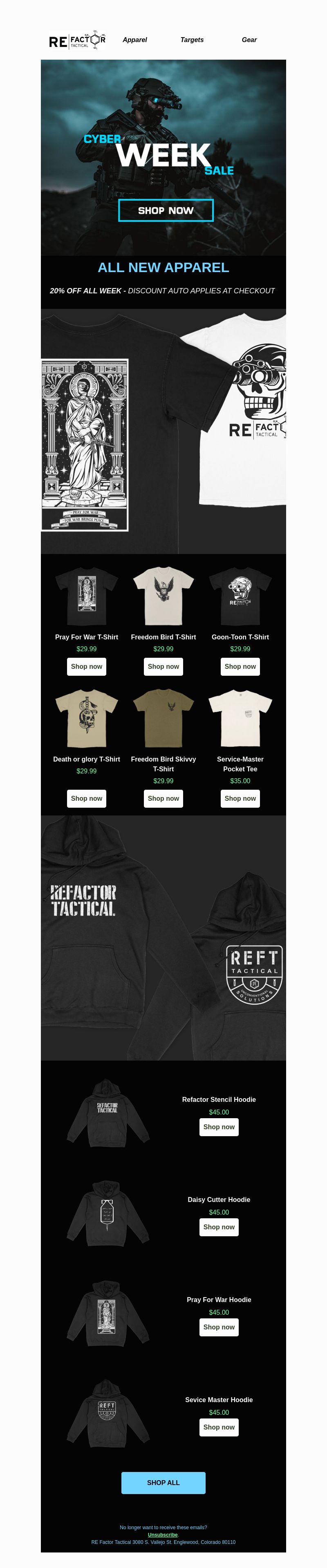Shop now for Pray For War T-Shirt
Screen dimensions: 327x1568
pos(87,666)
